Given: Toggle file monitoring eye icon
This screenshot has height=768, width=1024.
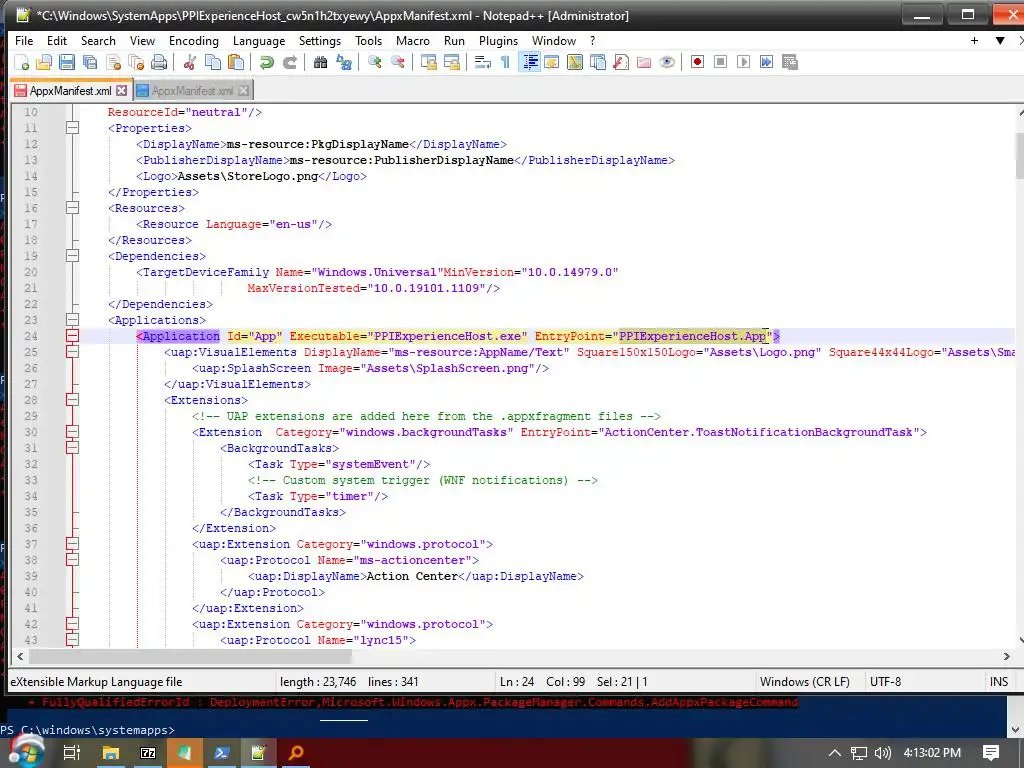Looking at the screenshot, I should point(666,62).
